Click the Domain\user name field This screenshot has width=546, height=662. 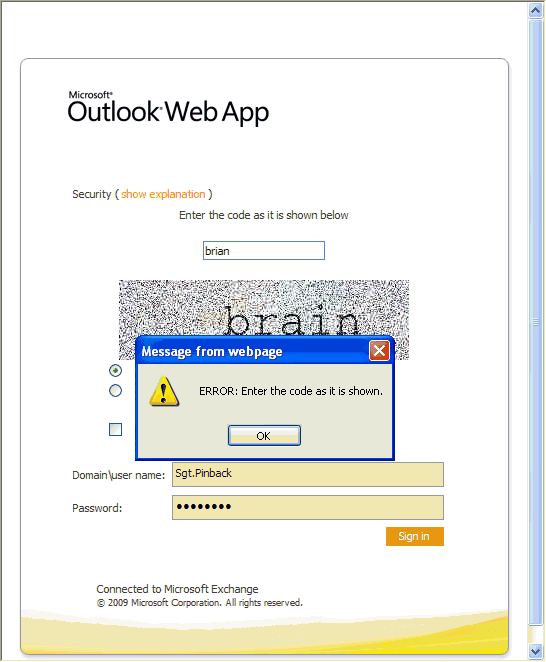click(x=308, y=474)
